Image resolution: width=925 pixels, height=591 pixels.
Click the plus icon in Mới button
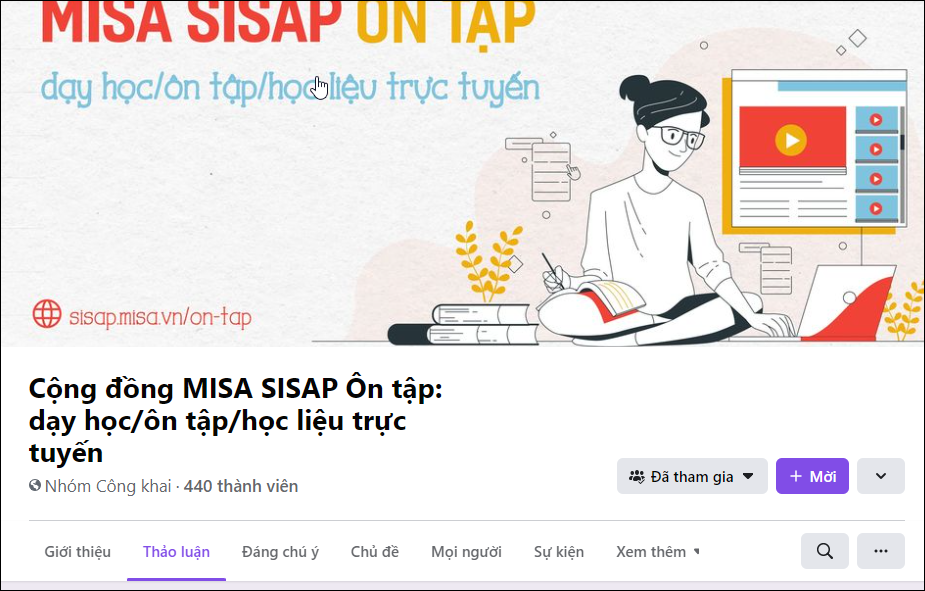coord(795,476)
